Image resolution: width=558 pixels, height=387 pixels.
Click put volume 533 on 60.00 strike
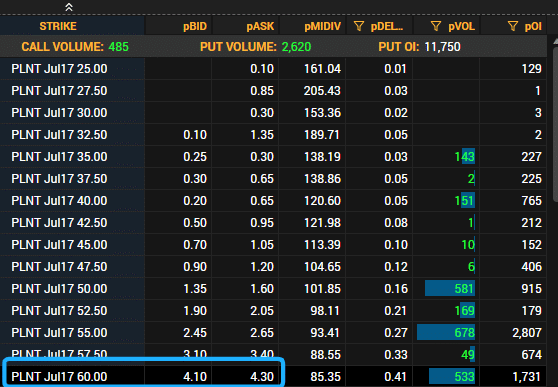464,377
